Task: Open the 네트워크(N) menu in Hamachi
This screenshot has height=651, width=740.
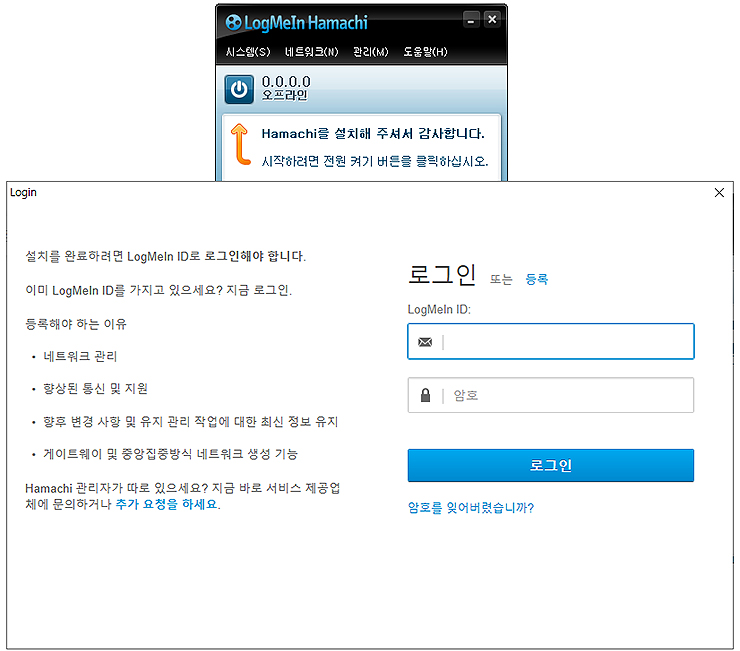Action: (x=311, y=52)
